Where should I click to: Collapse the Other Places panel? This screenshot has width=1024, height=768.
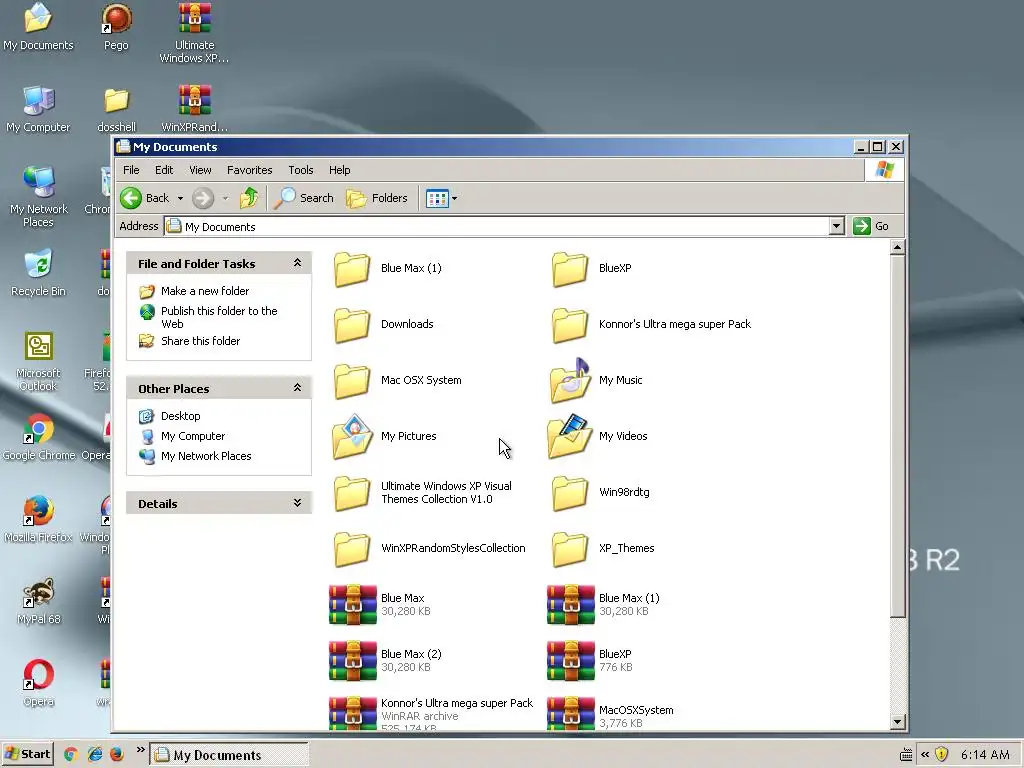[x=297, y=388]
